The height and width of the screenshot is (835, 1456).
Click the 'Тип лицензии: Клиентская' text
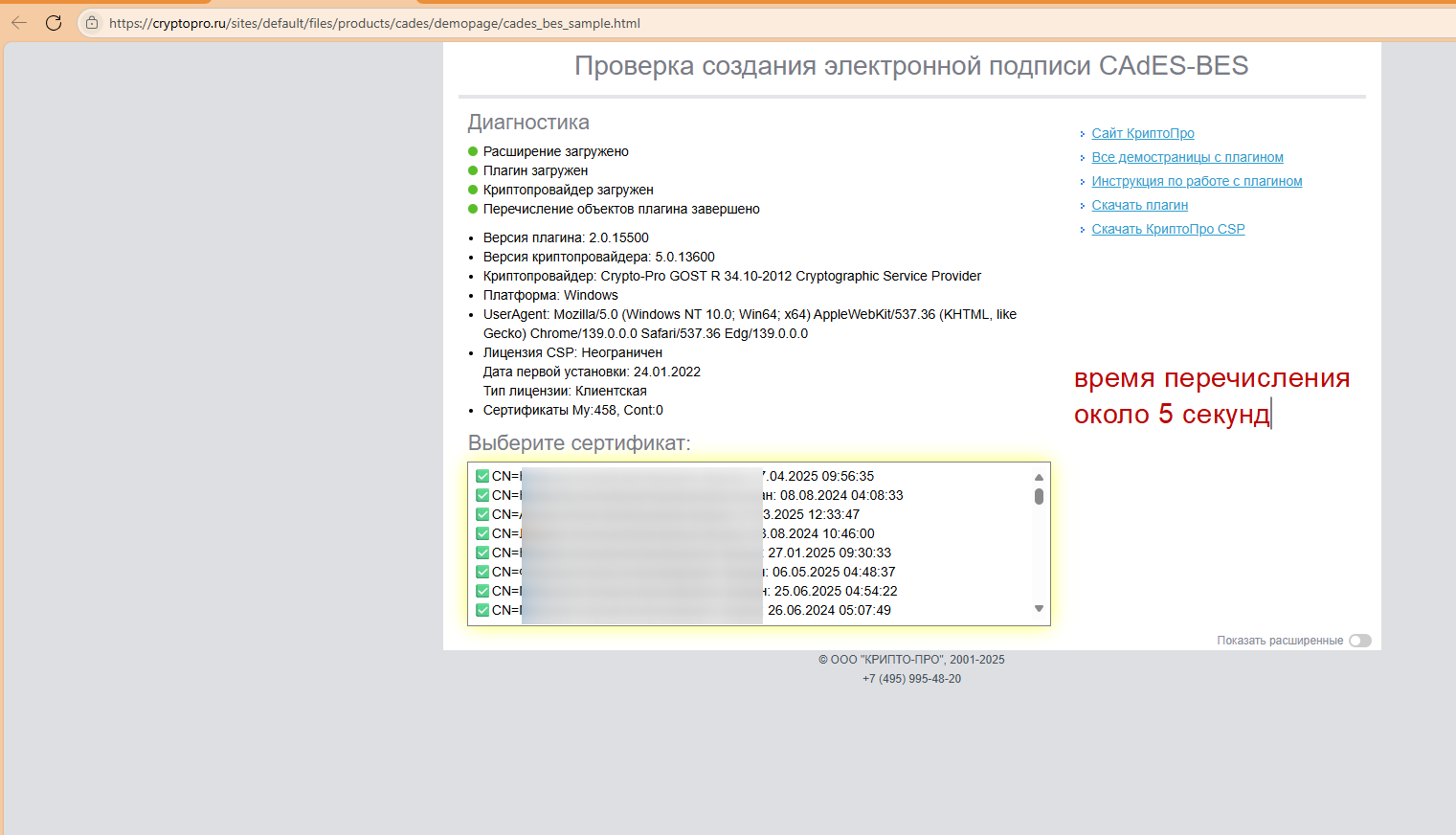point(565,391)
